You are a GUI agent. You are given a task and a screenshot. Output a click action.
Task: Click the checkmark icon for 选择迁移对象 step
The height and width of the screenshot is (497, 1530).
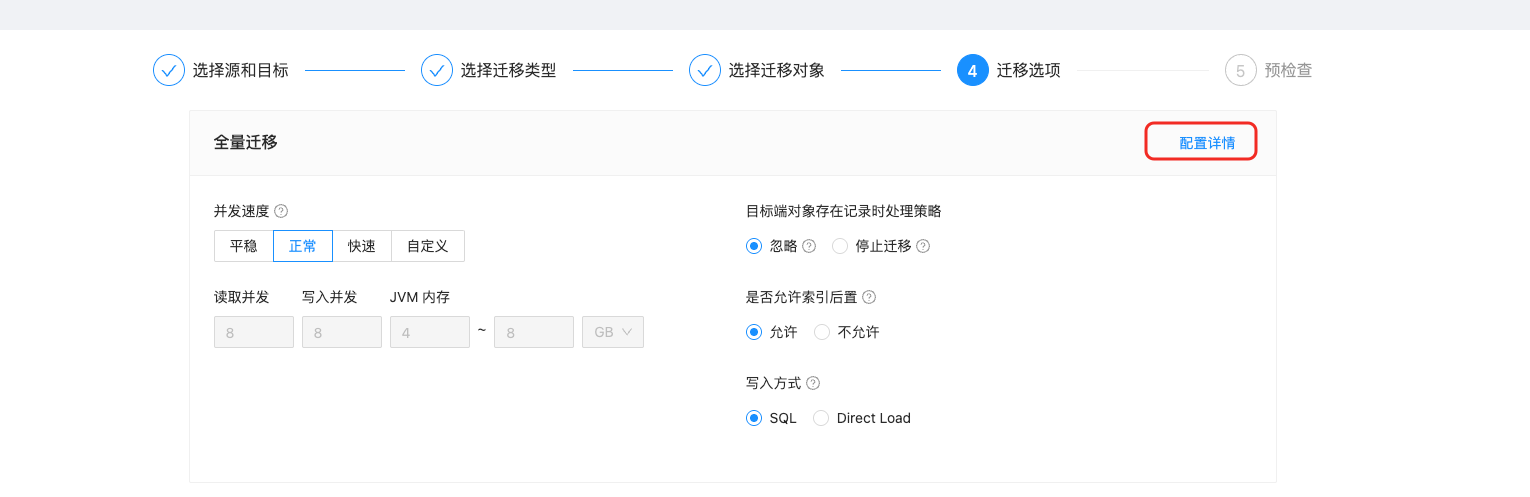[705, 71]
